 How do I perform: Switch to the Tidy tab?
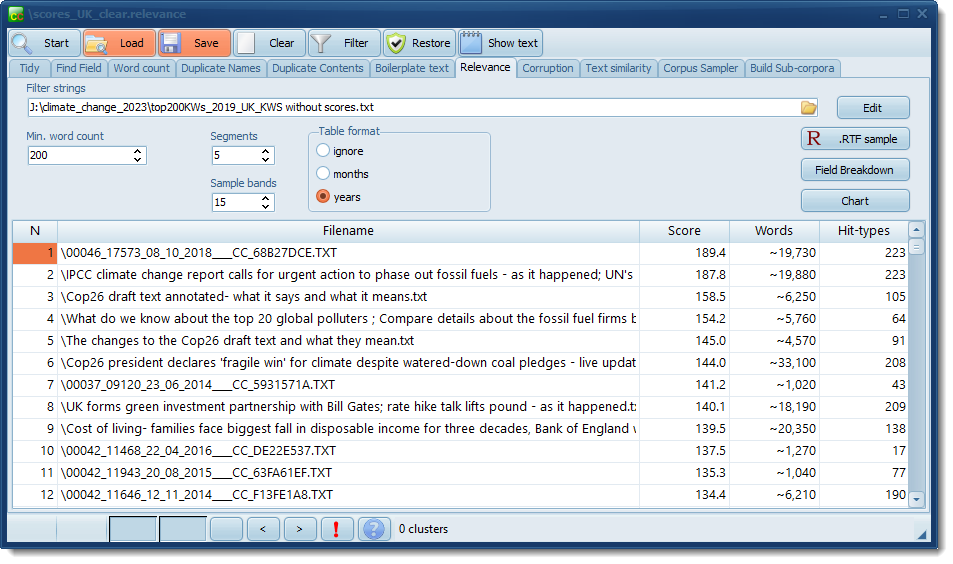point(29,68)
